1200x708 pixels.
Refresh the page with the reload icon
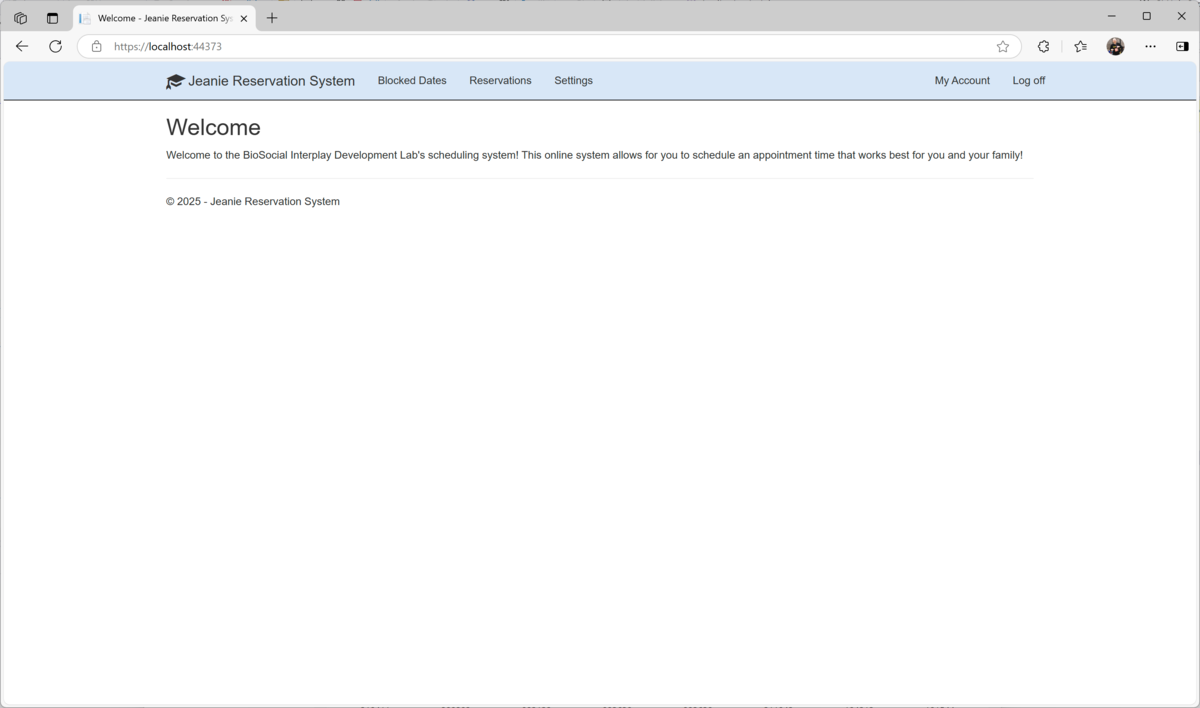pos(56,46)
